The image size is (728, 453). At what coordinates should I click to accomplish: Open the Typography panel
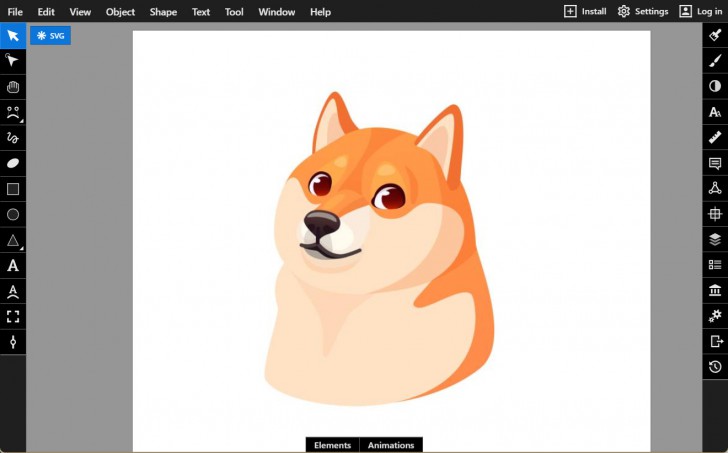tap(715, 111)
